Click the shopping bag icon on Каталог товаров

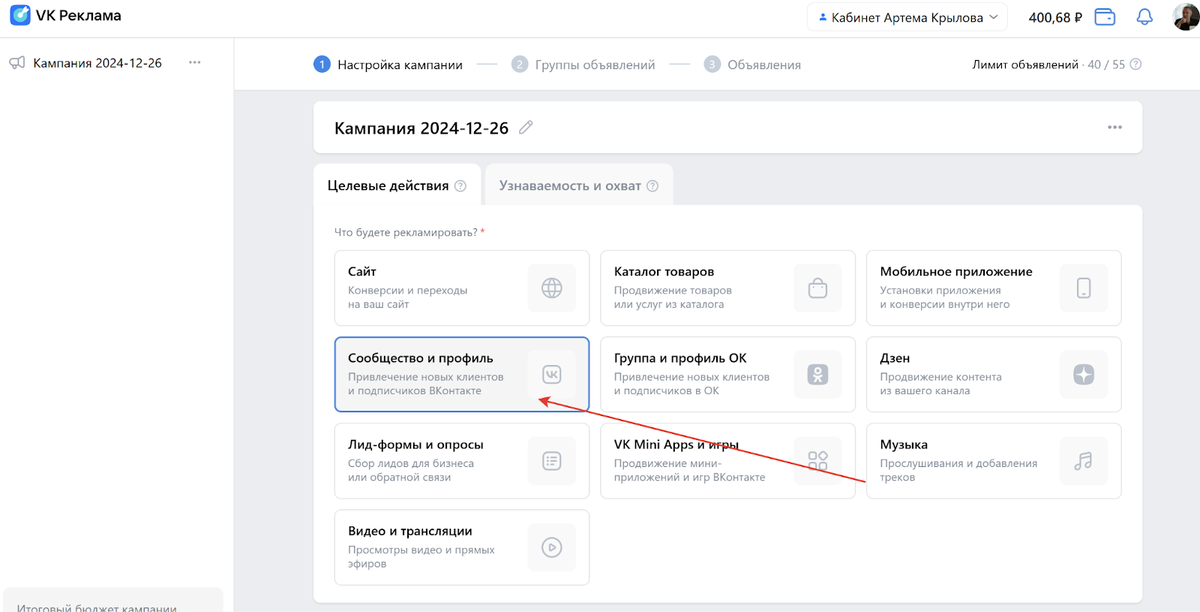tap(818, 288)
